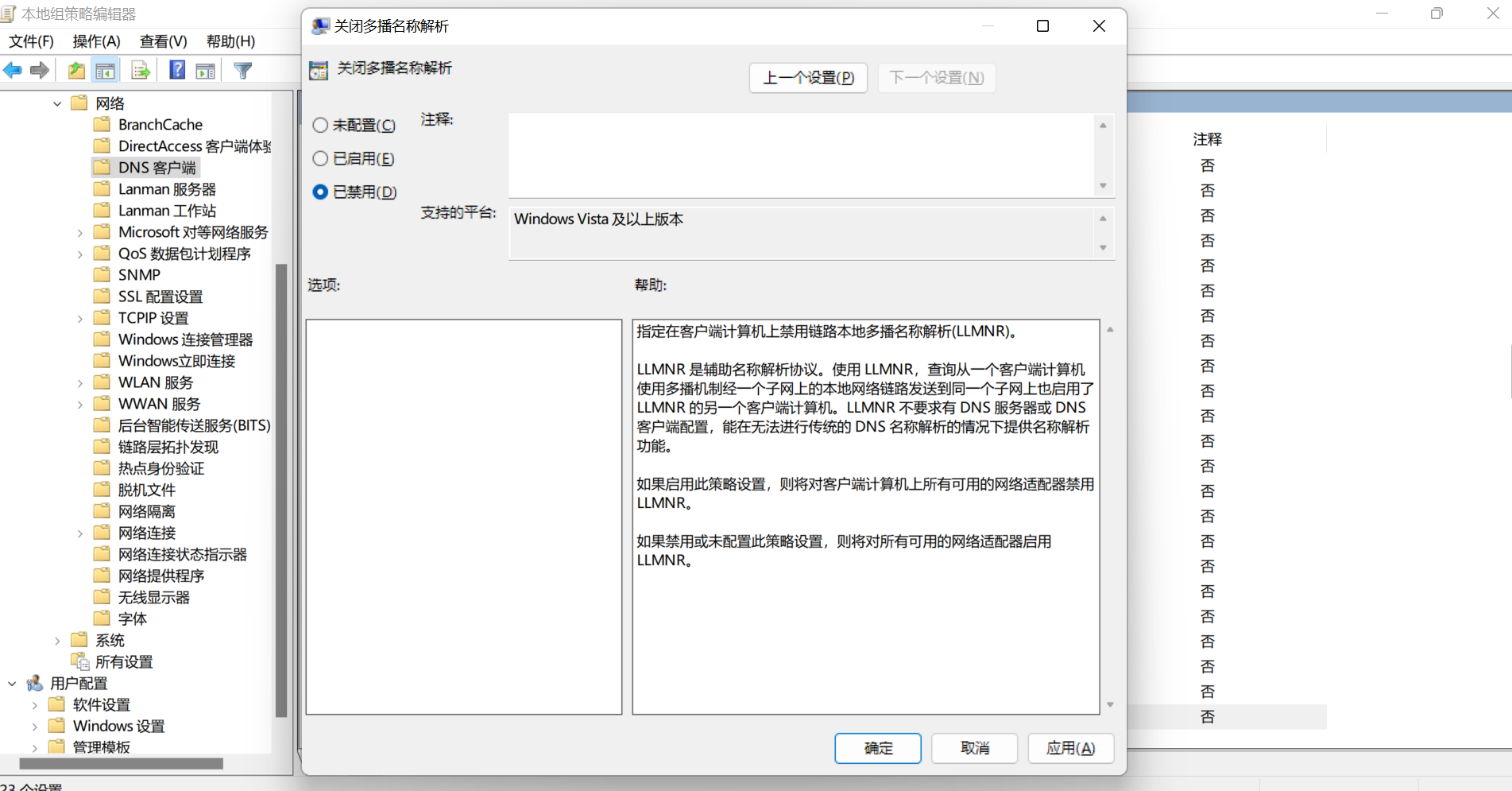Select SSL 配置设置 in the tree
This screenshot has height=791, width=1512.
point(160,297)
